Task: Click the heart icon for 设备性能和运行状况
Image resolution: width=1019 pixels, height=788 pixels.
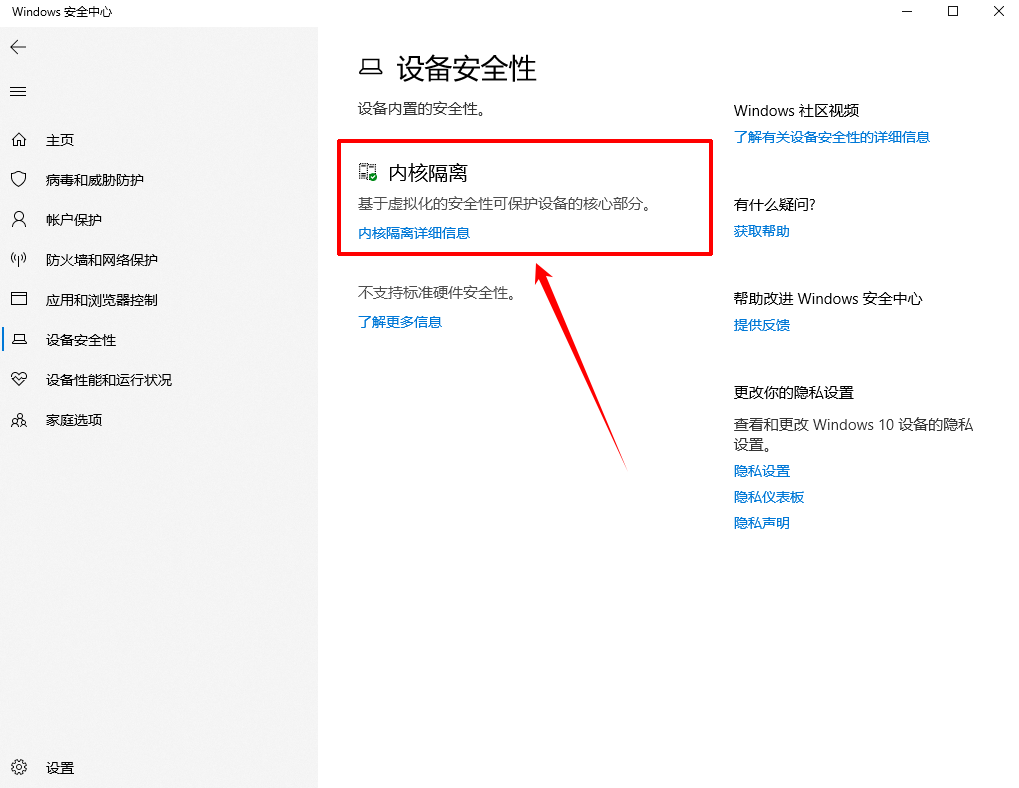Action: [19, 379]
